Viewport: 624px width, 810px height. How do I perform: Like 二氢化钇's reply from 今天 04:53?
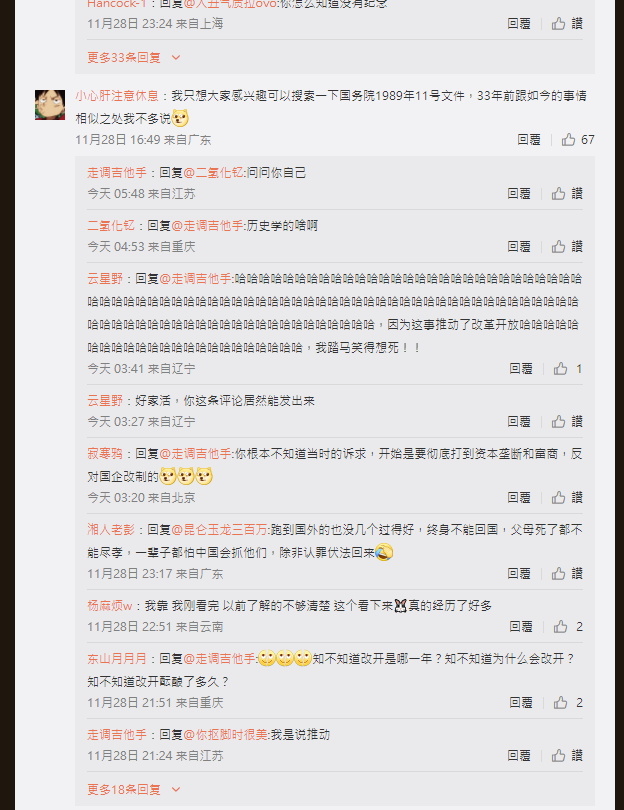click(x=567, y=246)
